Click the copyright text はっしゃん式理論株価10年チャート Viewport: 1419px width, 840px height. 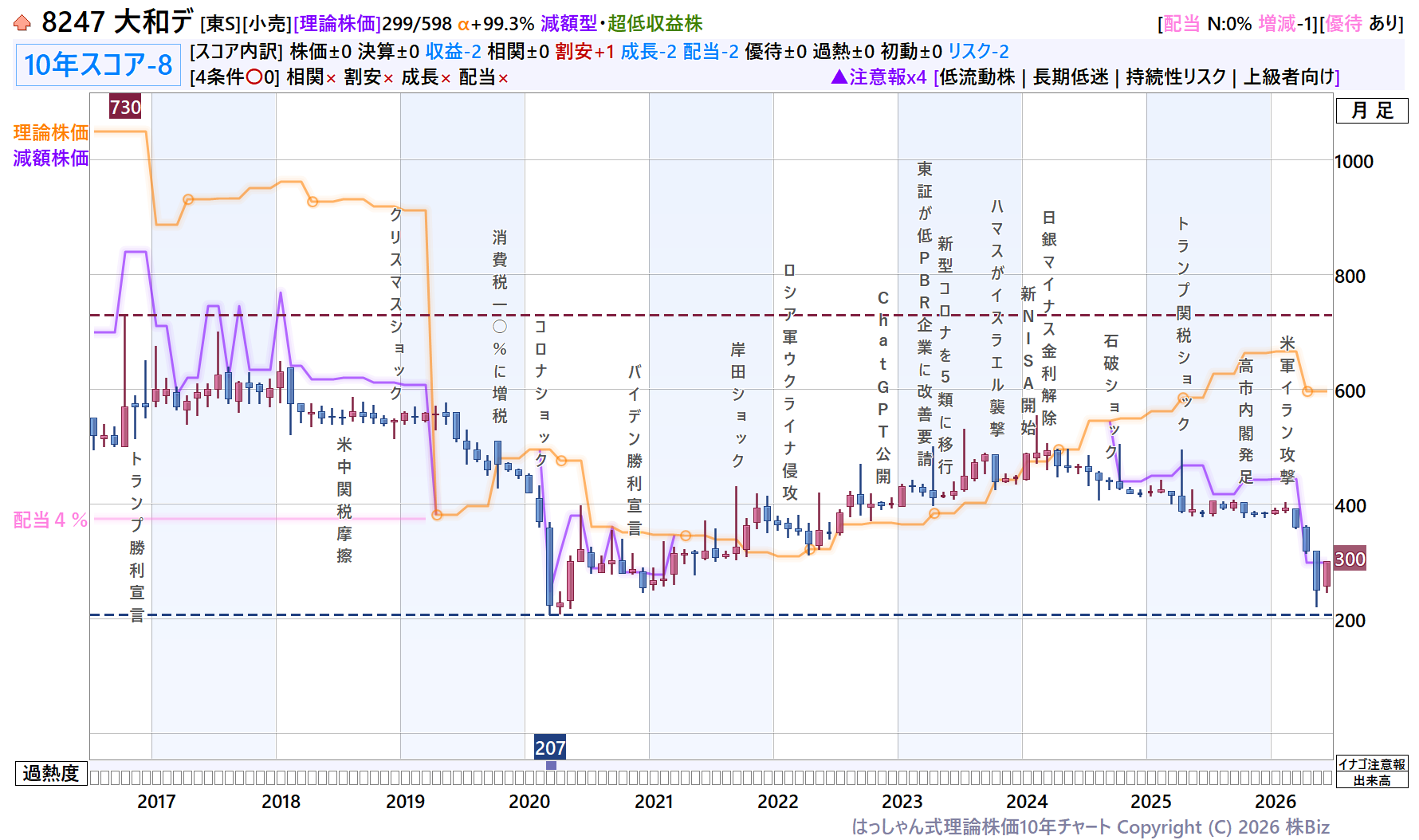(x=981, y=827)
